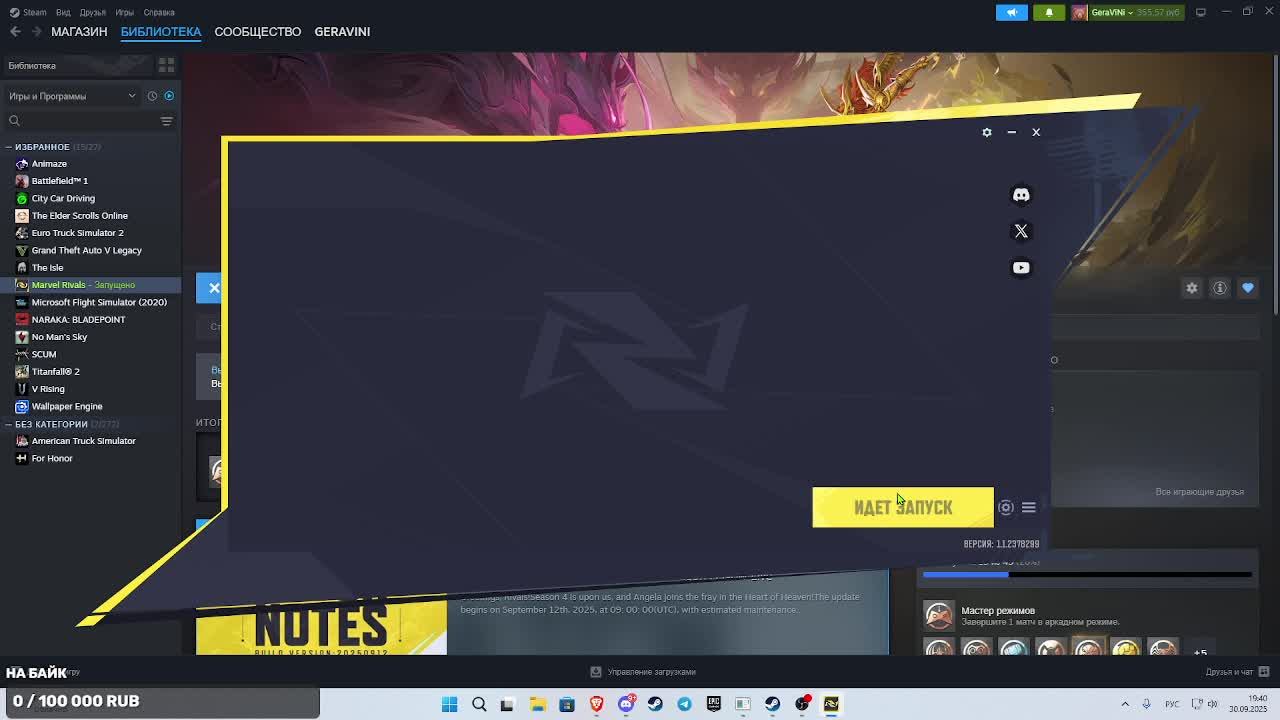
Task: Open the launcher's Discord link
Action: tap(1021, 195)
